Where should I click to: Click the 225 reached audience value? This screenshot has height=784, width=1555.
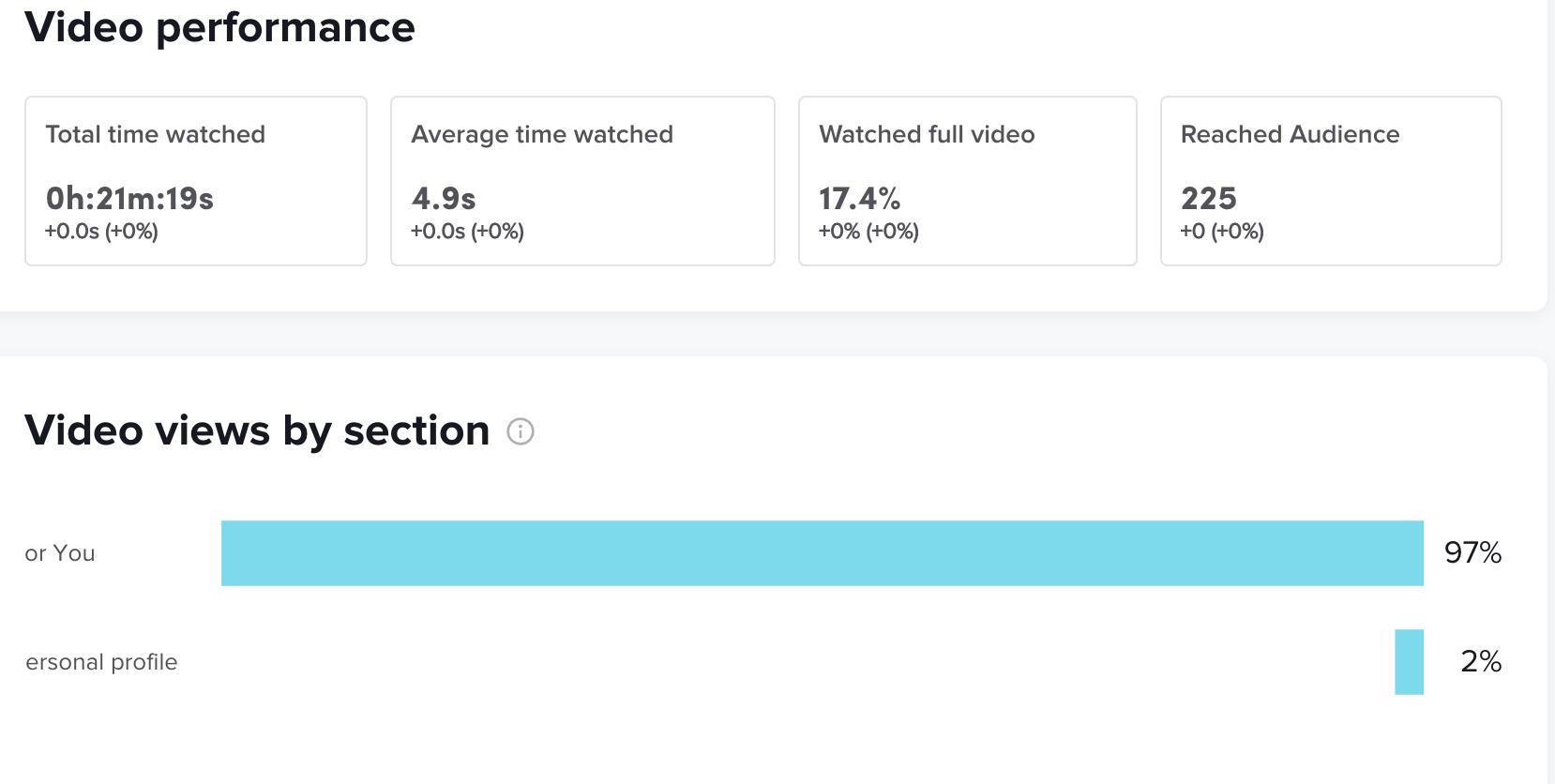click(1209, 198)
